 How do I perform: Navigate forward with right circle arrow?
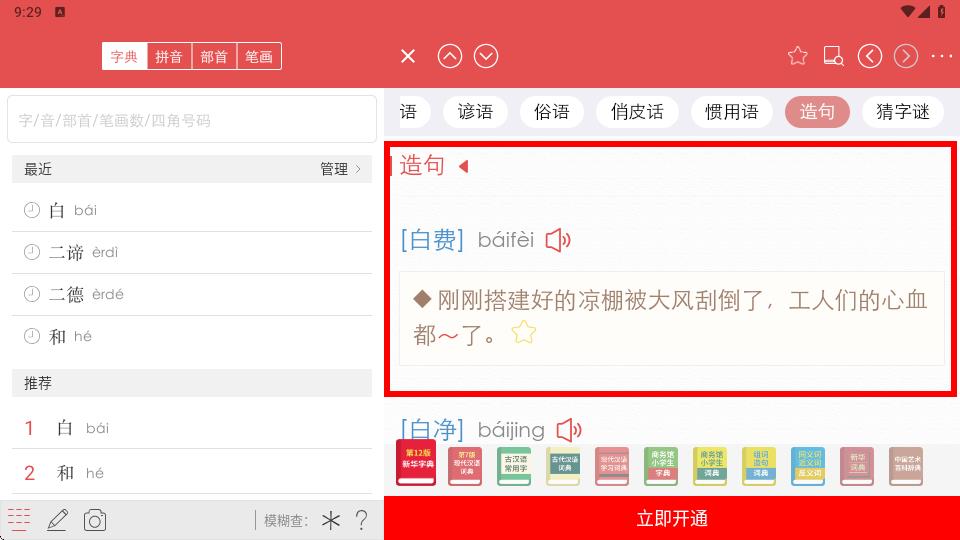(906, 56)
